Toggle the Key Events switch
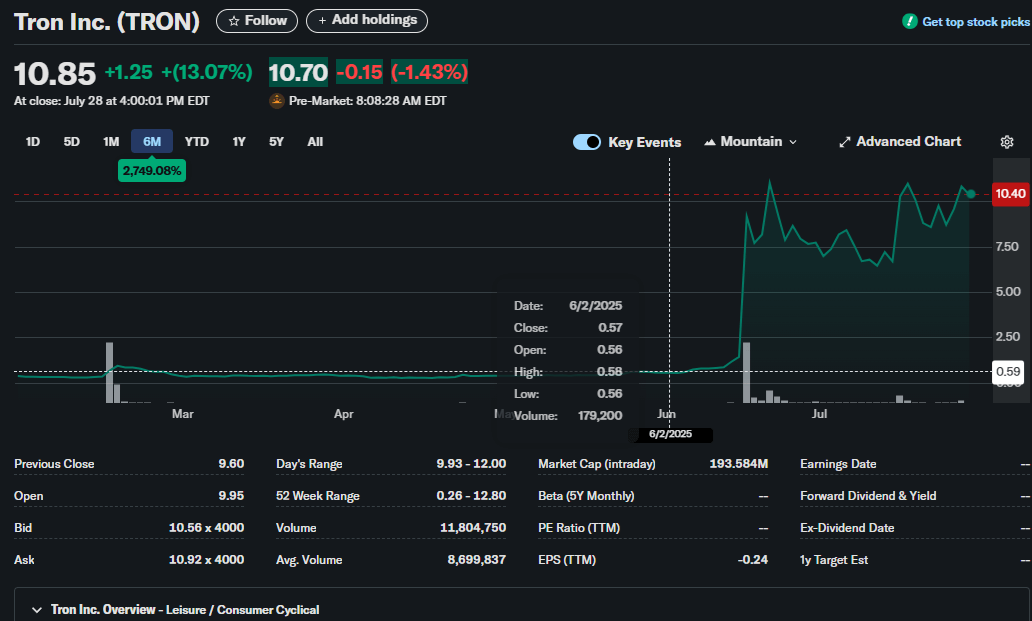 (586, 142)
